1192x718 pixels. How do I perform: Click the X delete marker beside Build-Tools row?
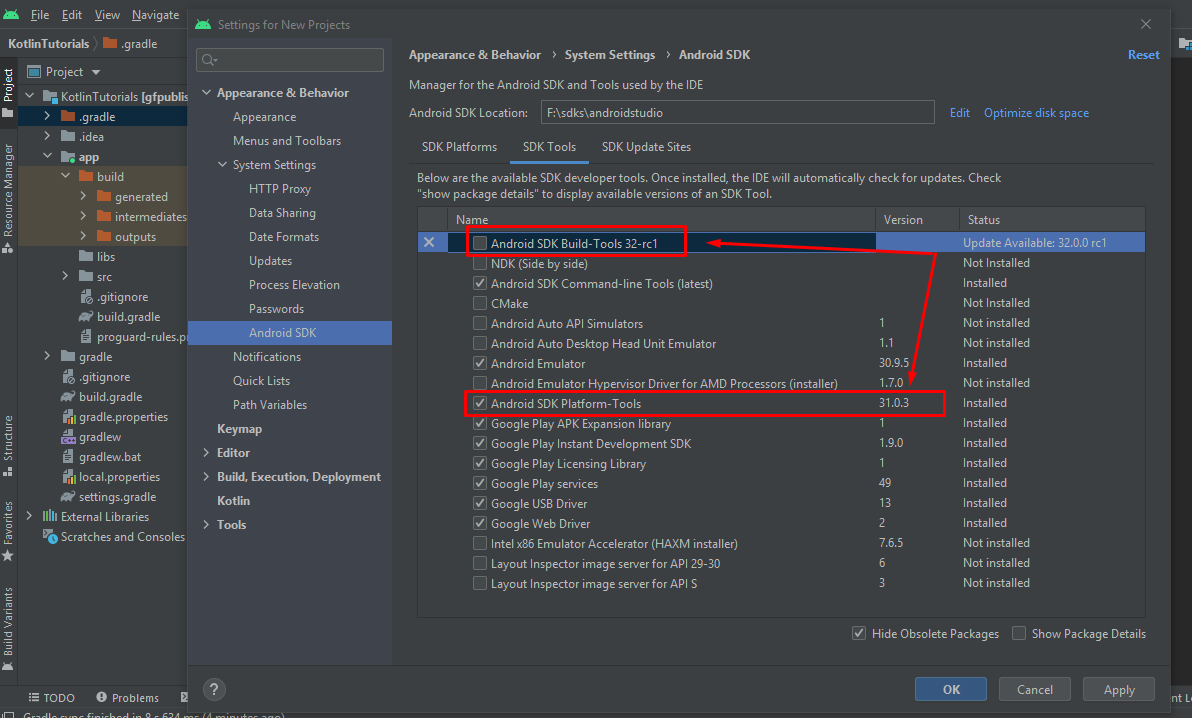click(430, 242)
